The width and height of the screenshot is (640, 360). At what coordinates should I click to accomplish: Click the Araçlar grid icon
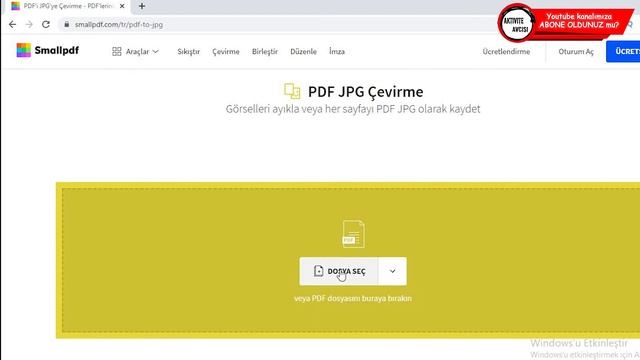117,51
